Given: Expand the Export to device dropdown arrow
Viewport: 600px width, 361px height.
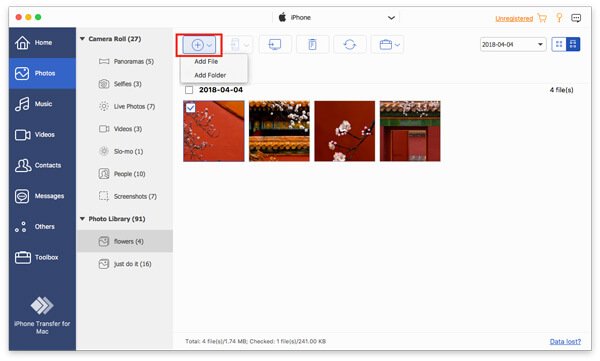Looking at the screenshot, I should point(247,45).
